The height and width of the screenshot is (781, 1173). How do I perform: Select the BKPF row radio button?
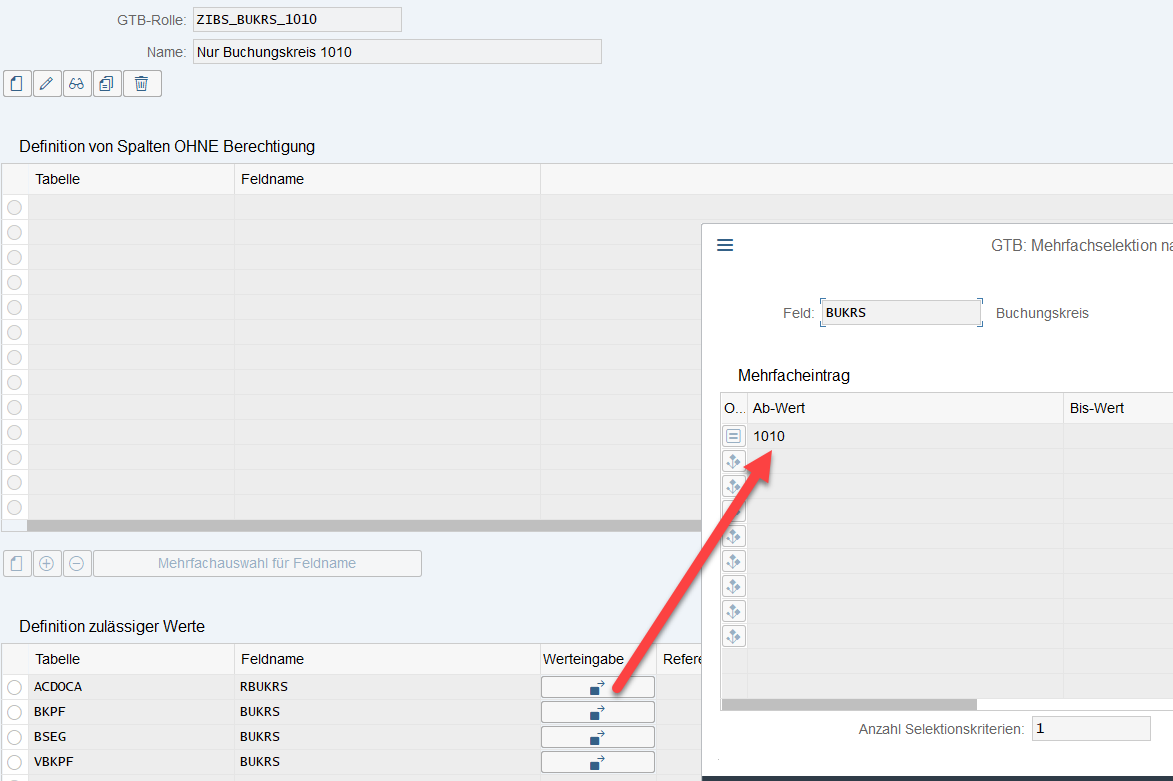15,712
